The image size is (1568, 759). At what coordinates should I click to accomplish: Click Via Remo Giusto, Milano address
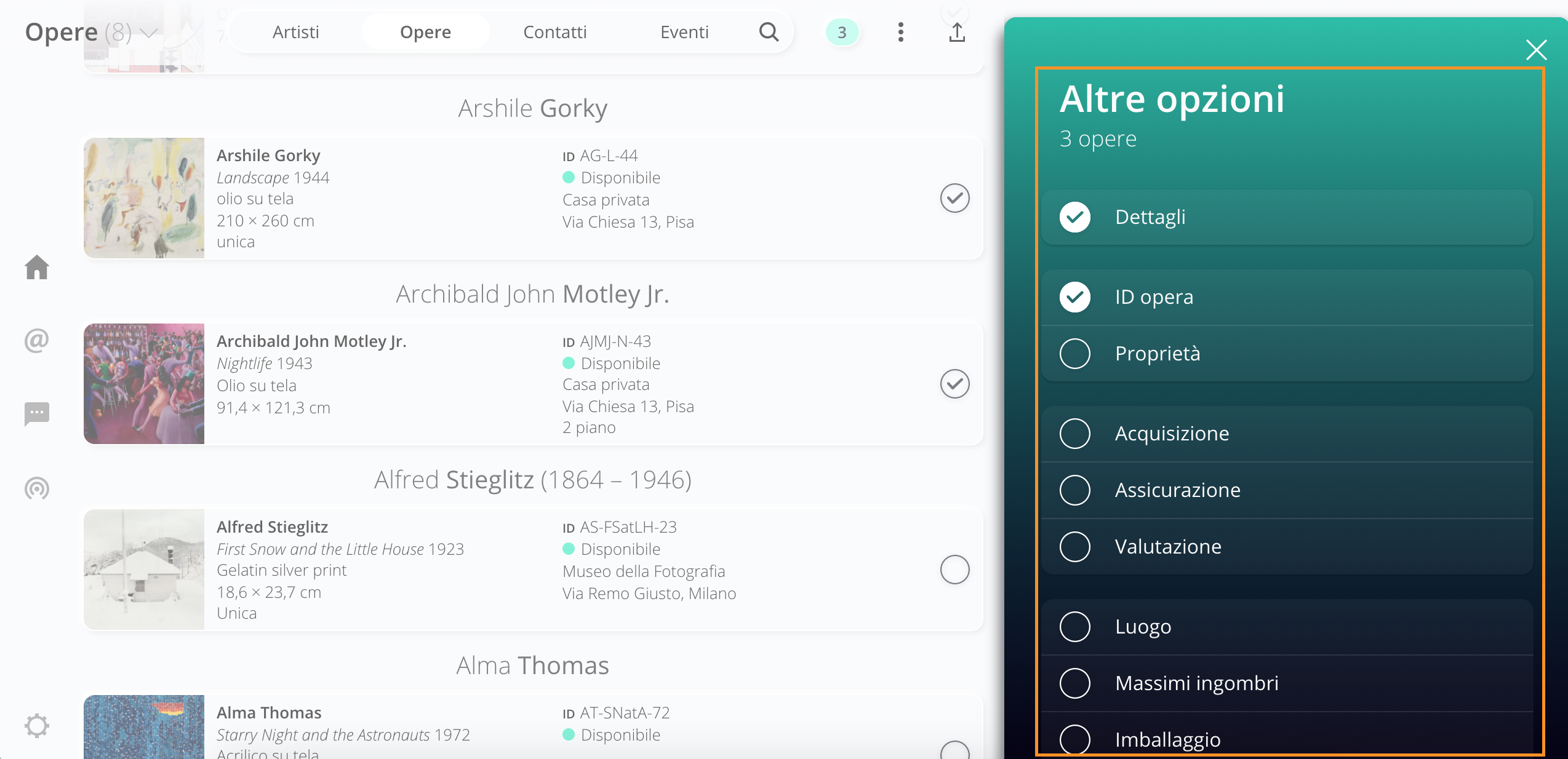[x=649, y=594]
